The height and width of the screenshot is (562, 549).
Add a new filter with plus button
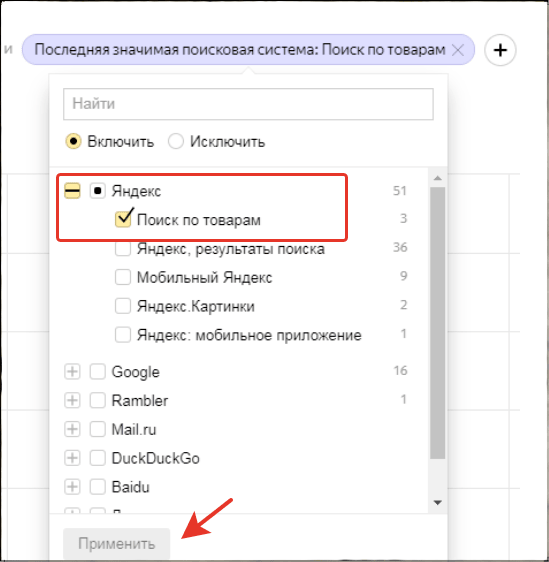pos(500,50)
